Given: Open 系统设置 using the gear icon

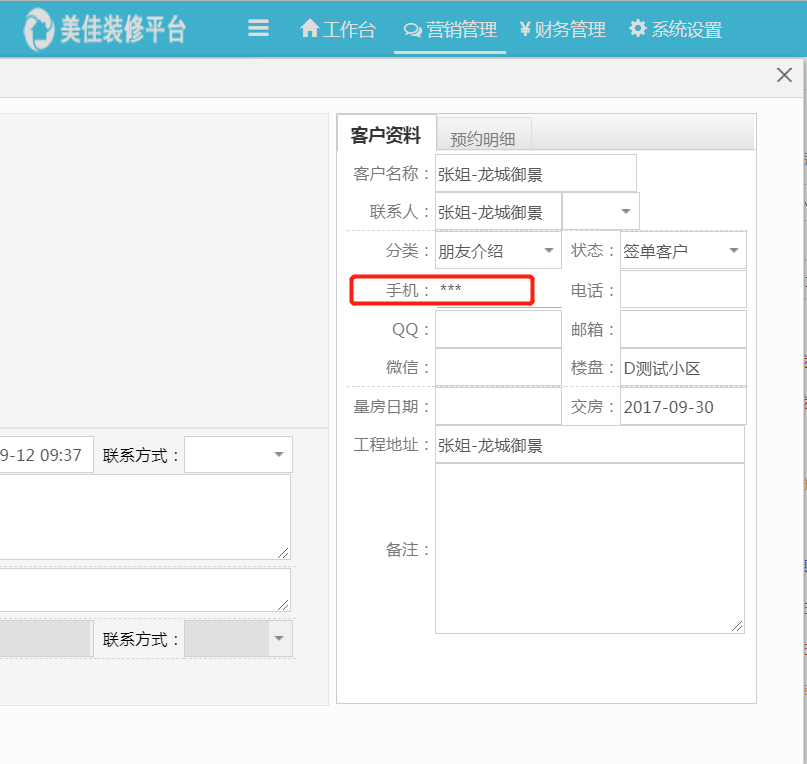Looking at the screenshot, I should coord(638,30).
